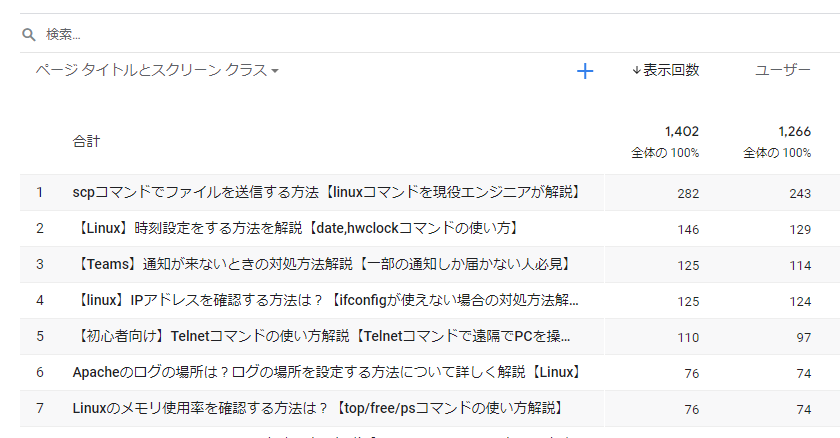Select row 6 Apacheのログの場所は title
Screen dimensions: 840x438
[327, 372]
